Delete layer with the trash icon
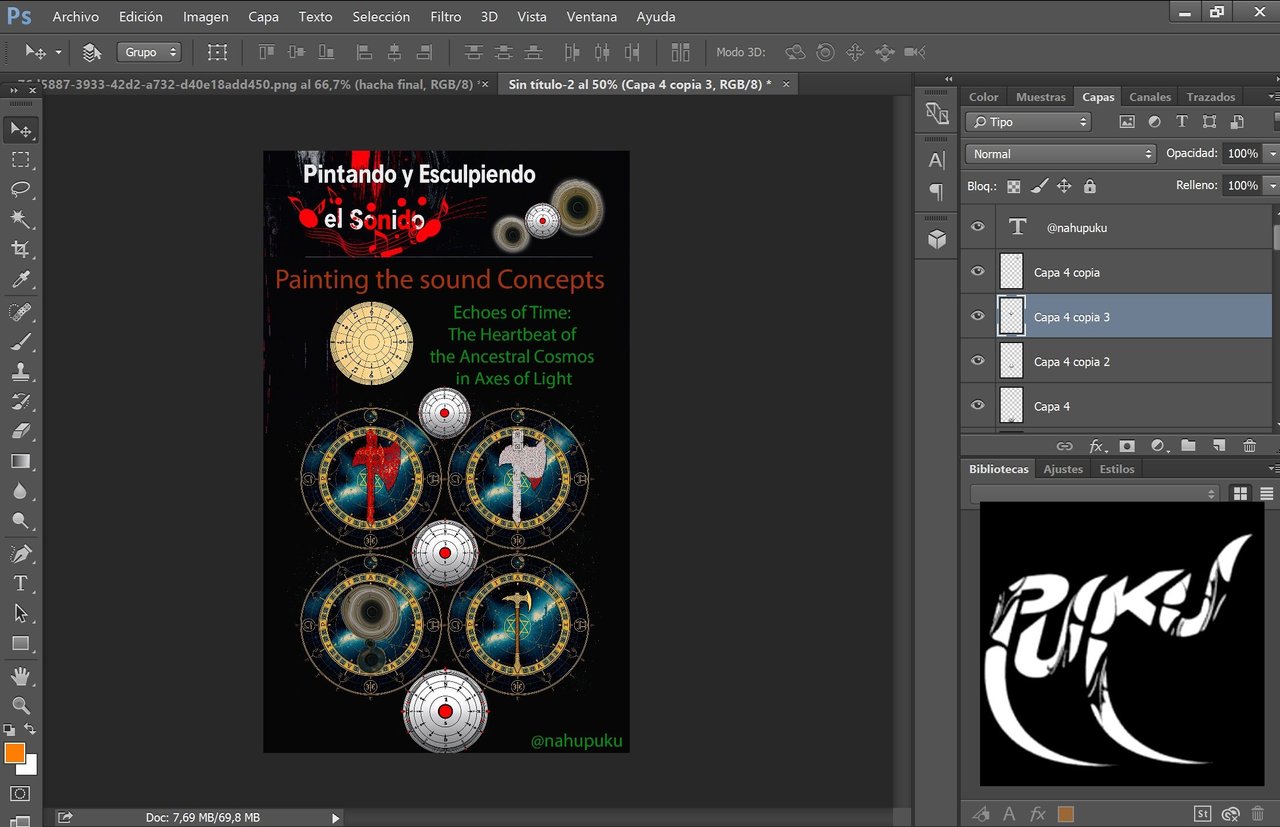 [1249, 446]
